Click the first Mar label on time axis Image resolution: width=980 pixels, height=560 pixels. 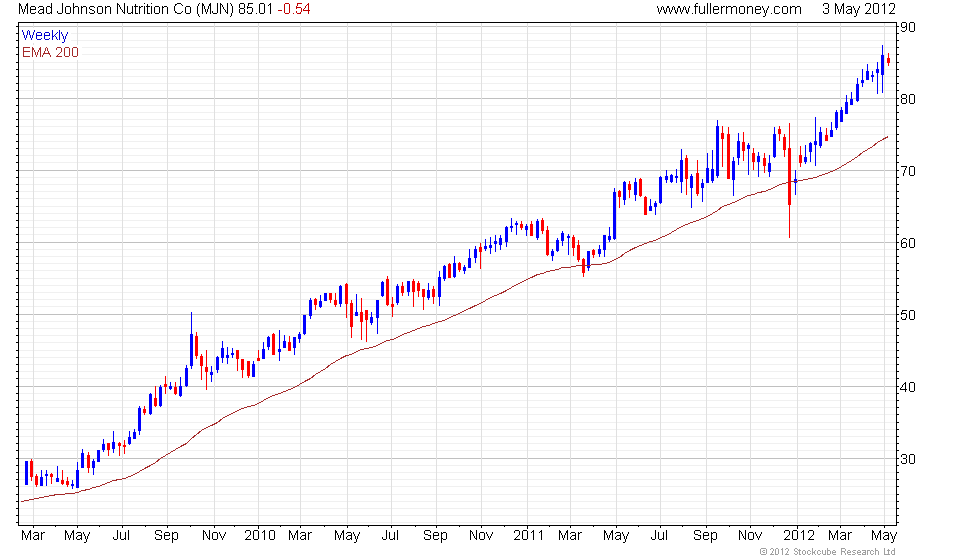pos(32,536)
